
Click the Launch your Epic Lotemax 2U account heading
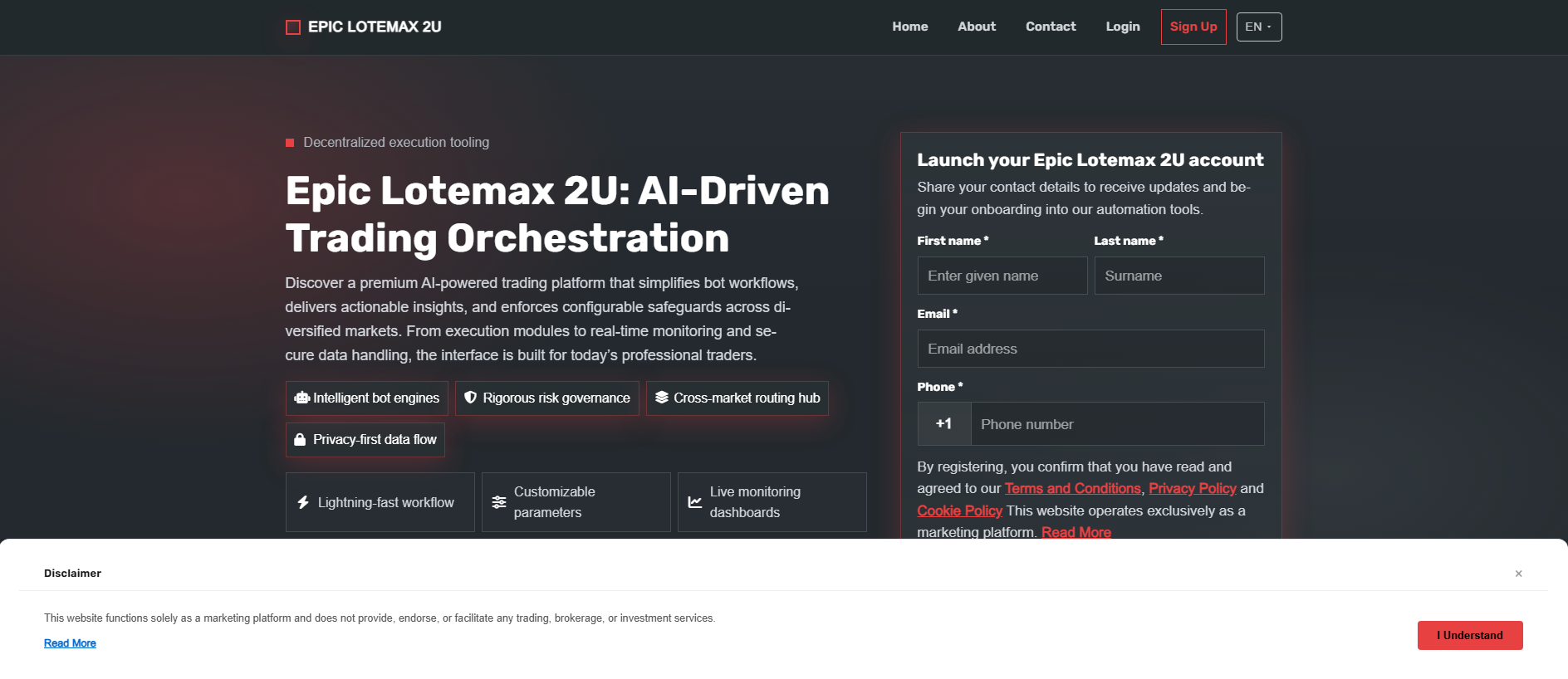tap(1090, 159)
